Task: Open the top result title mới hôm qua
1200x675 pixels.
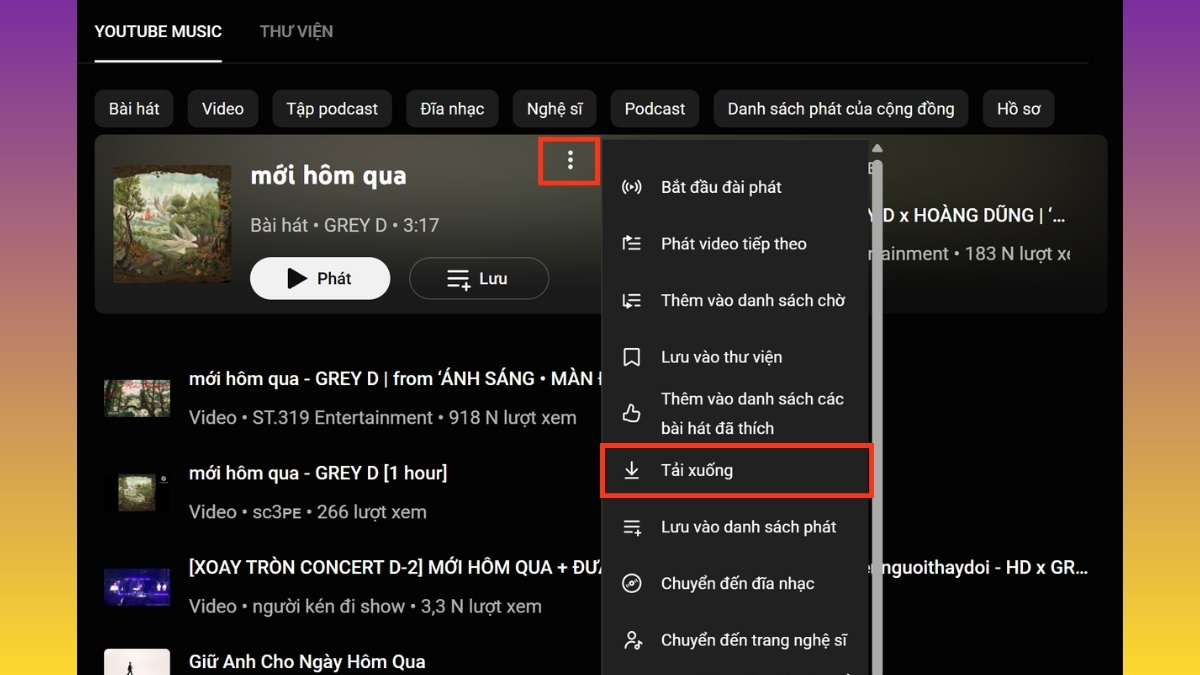Action: (x=328, y=176)
